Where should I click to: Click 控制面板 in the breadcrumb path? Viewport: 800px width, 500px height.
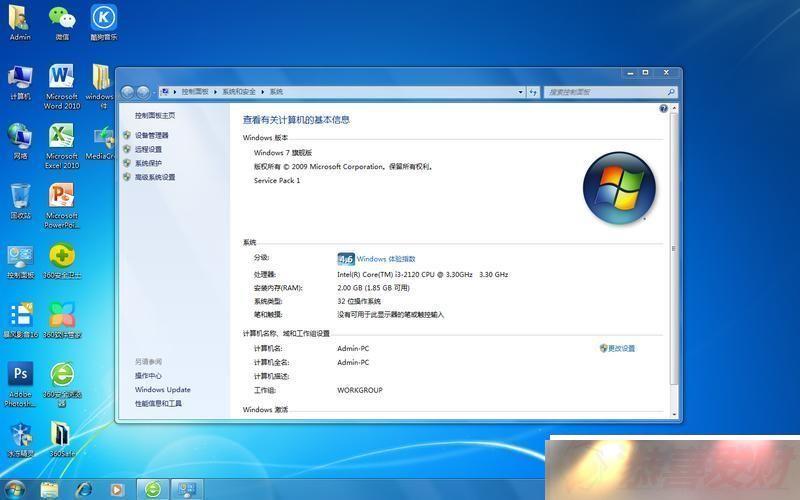click(195, 92)
